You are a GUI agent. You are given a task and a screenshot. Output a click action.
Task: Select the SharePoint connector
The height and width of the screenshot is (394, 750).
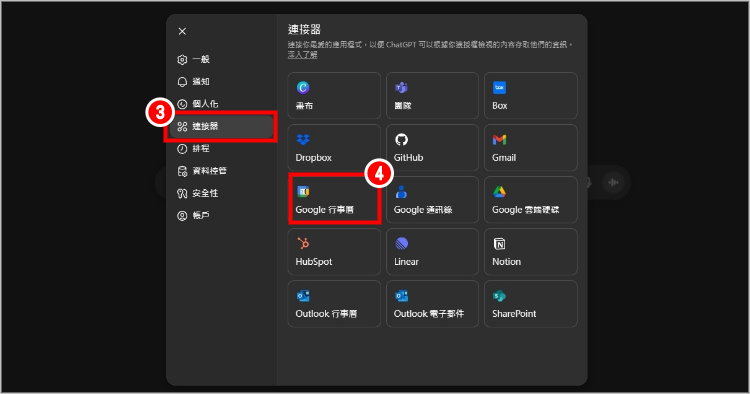coord(531,304)
